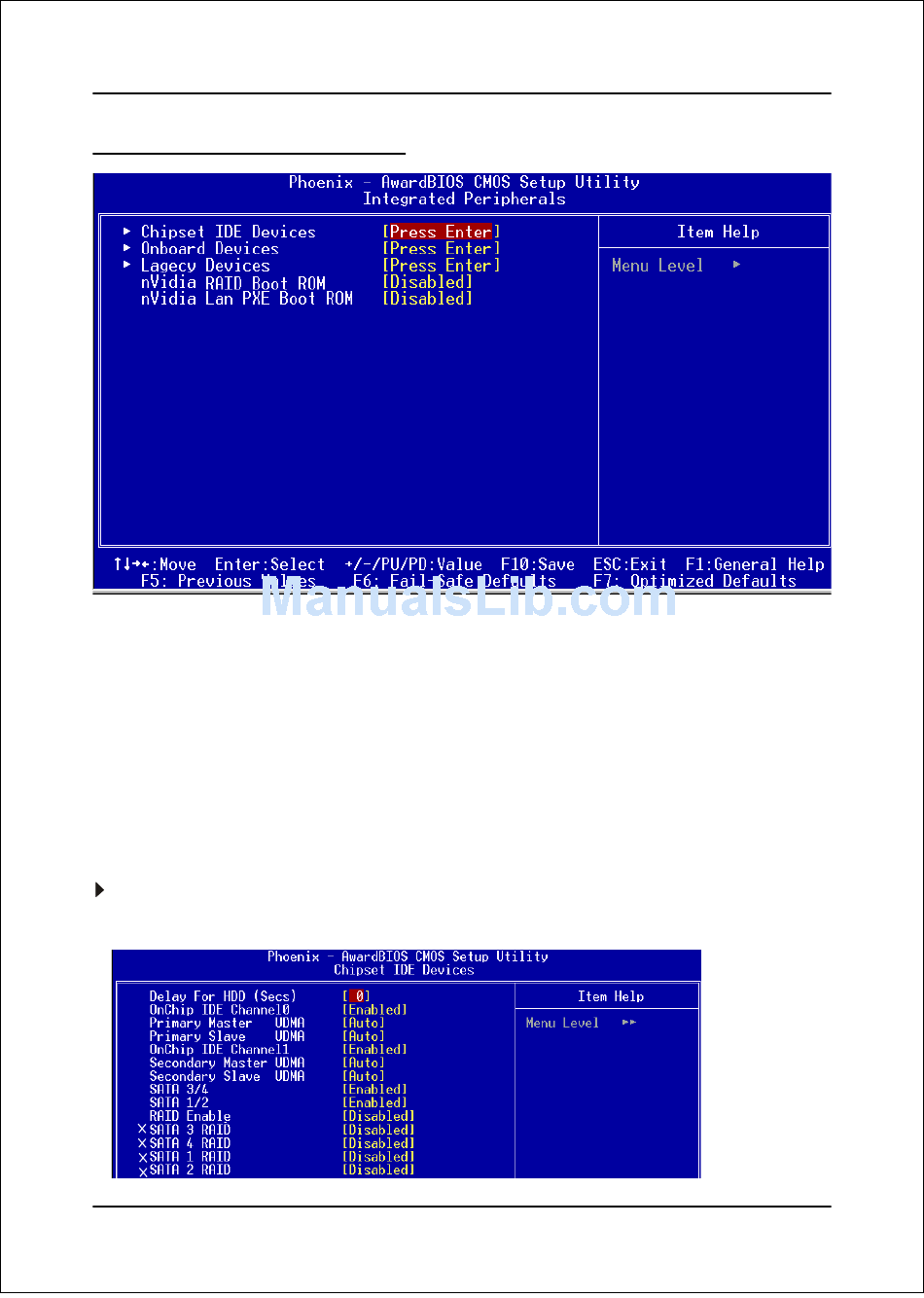Toggle Enabled value for SATA 1/2
The image size is (924, 1298).
click(x=375, y=1102)
